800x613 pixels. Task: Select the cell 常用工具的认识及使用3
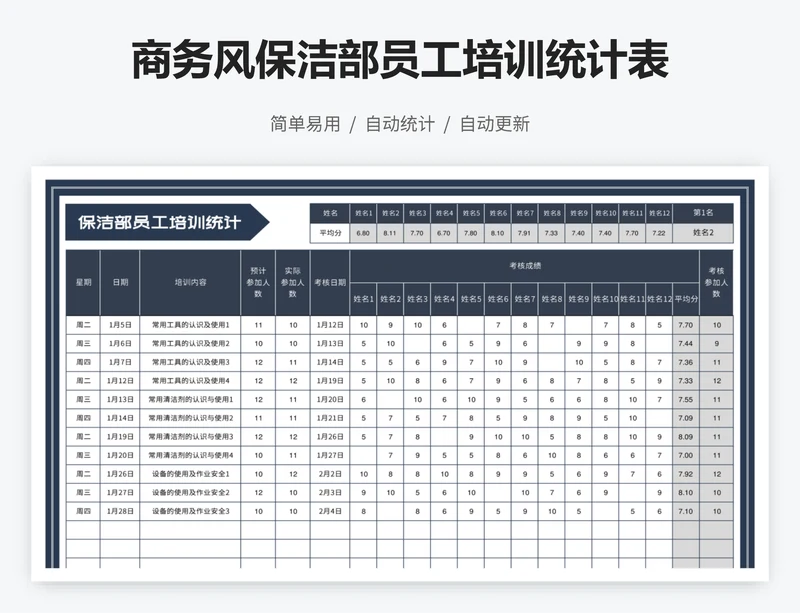(x=190, y=362)
